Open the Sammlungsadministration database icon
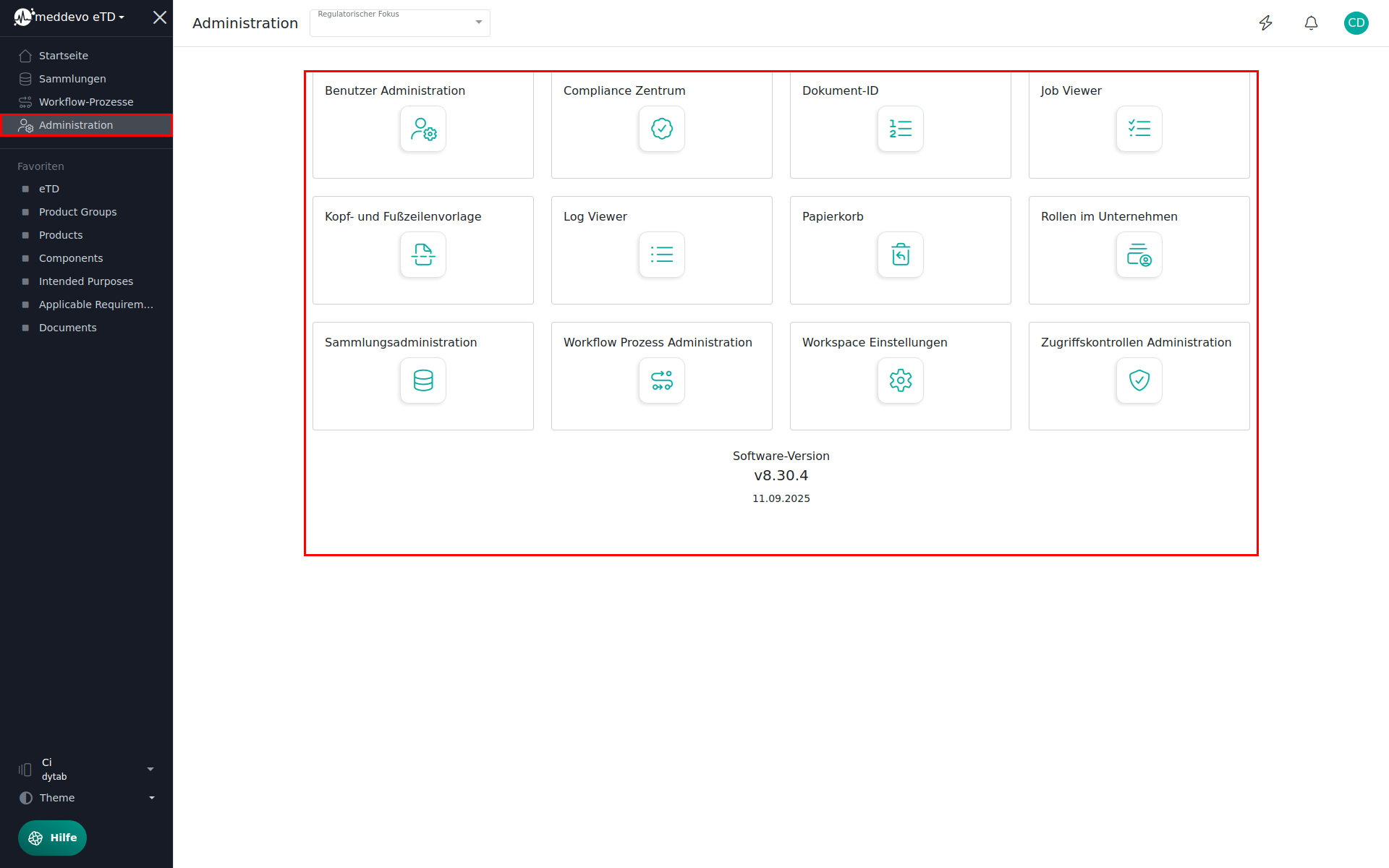 [423, 380]
